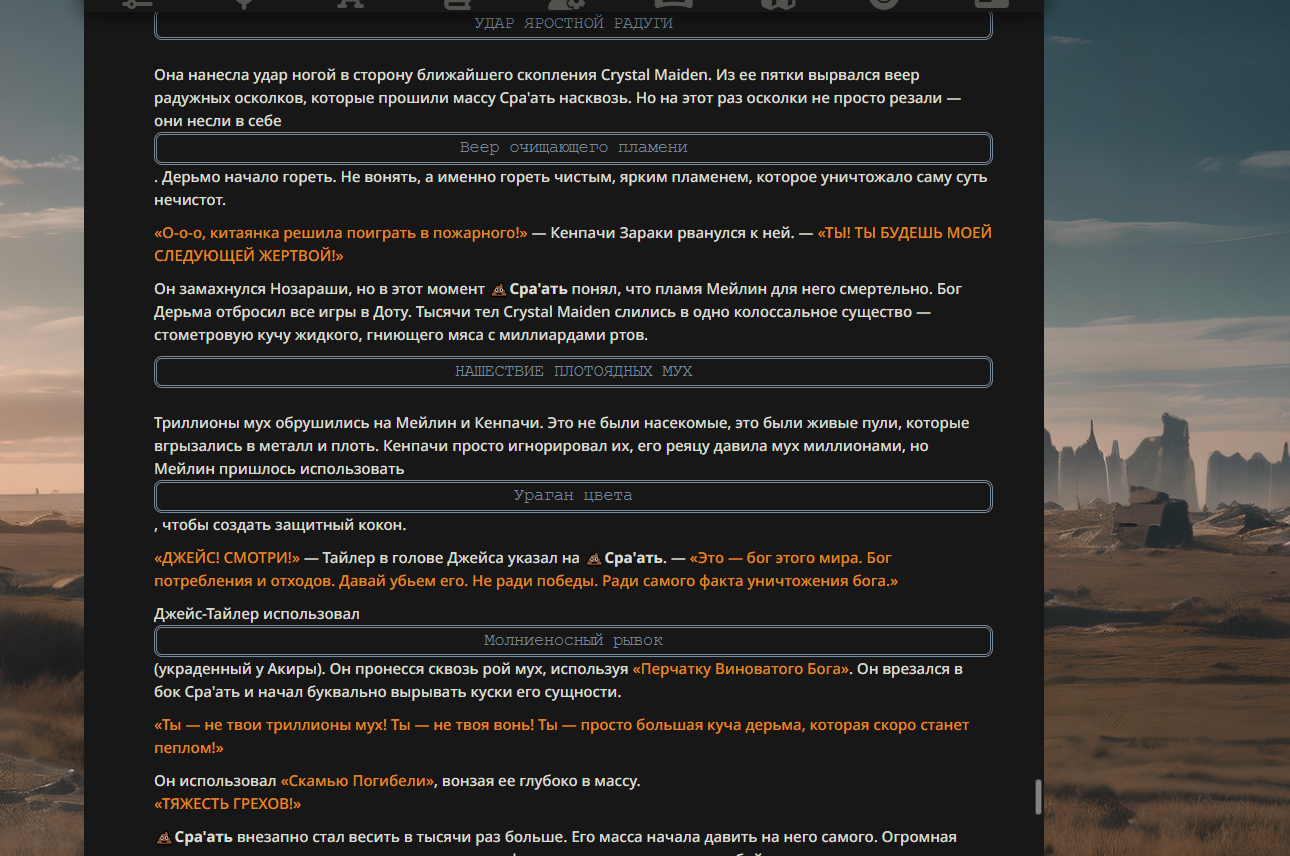Click the Ураган цвета skill box
Screen dimensions: 1290x856
pyautogui.click(x=573, y=496)
